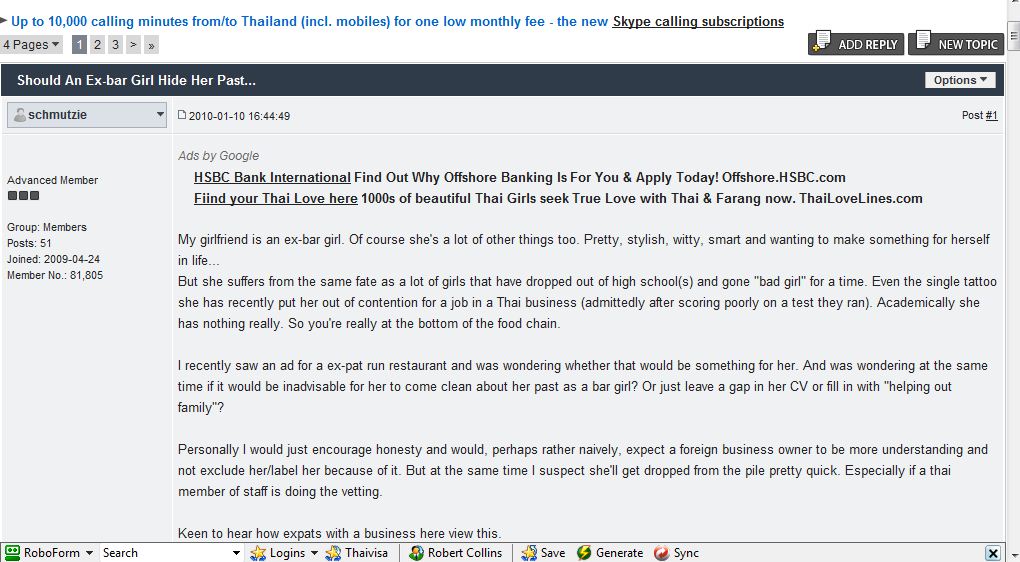Close the RoboForm toolbar

click(x=992, y=553)
